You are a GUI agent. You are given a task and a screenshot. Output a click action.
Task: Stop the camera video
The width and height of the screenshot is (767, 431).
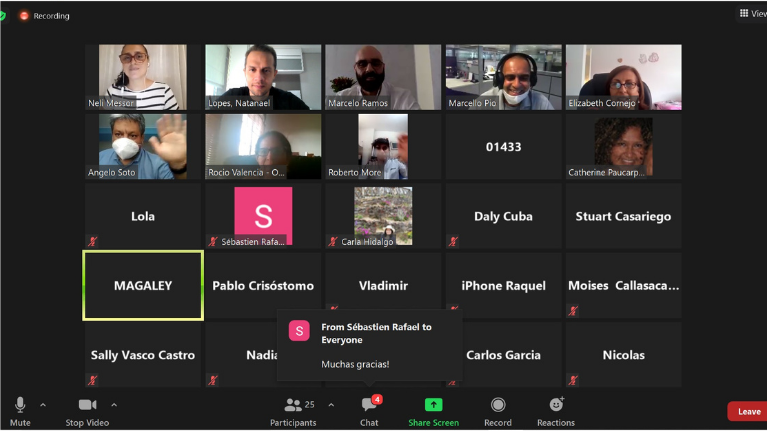(x=87, y=409)
